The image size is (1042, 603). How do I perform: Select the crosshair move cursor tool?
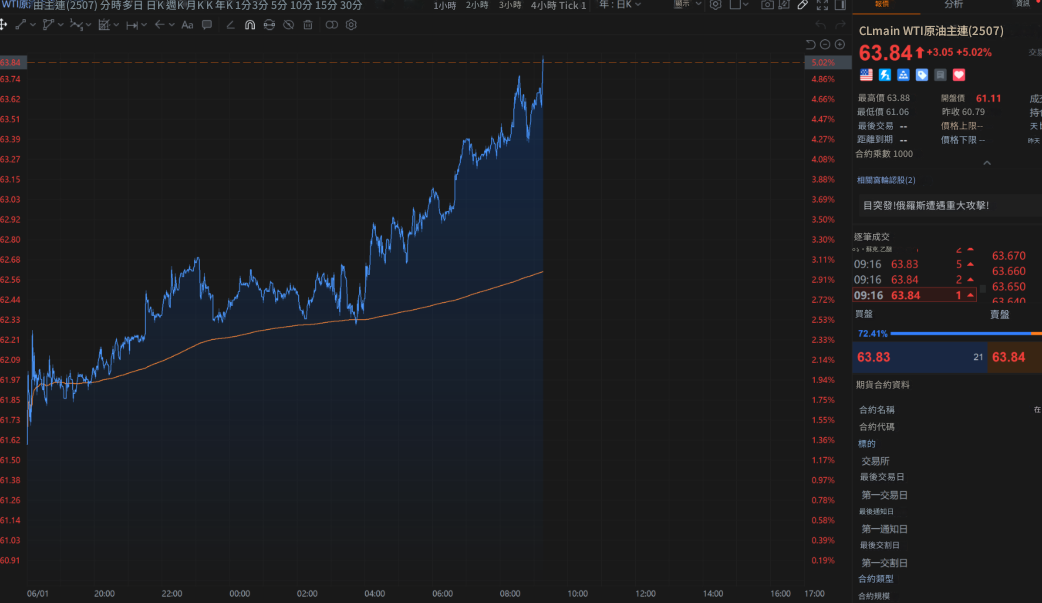pos(3,25)
